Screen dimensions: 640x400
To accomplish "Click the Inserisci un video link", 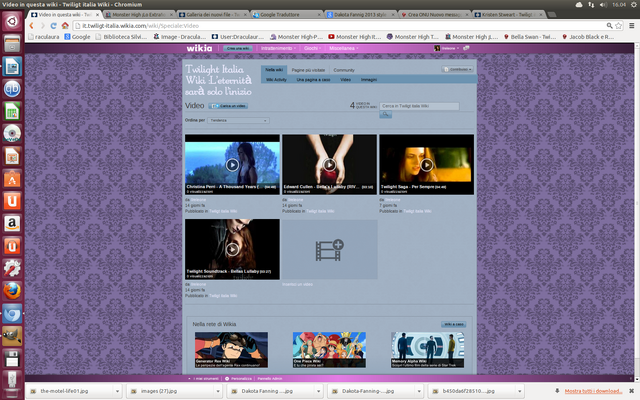I will [x=297, y=284].
